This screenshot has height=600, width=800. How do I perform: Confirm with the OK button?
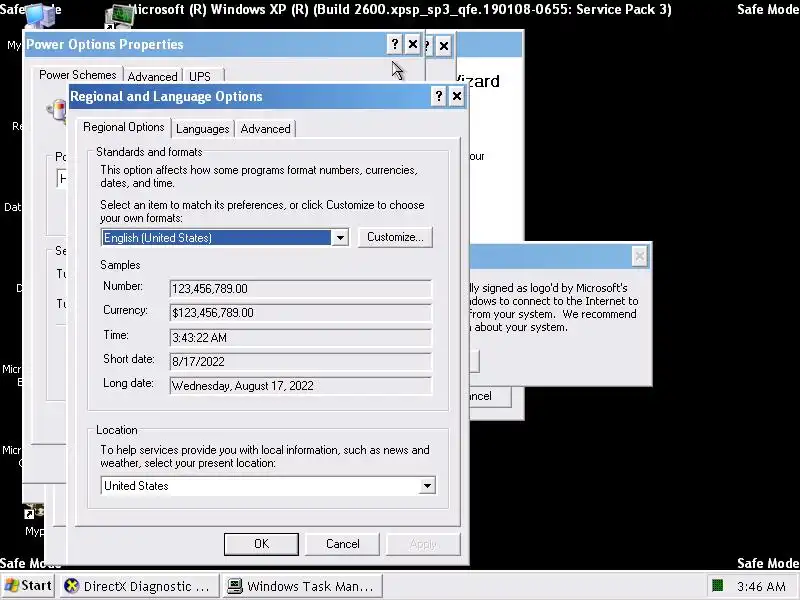[261, 544]
